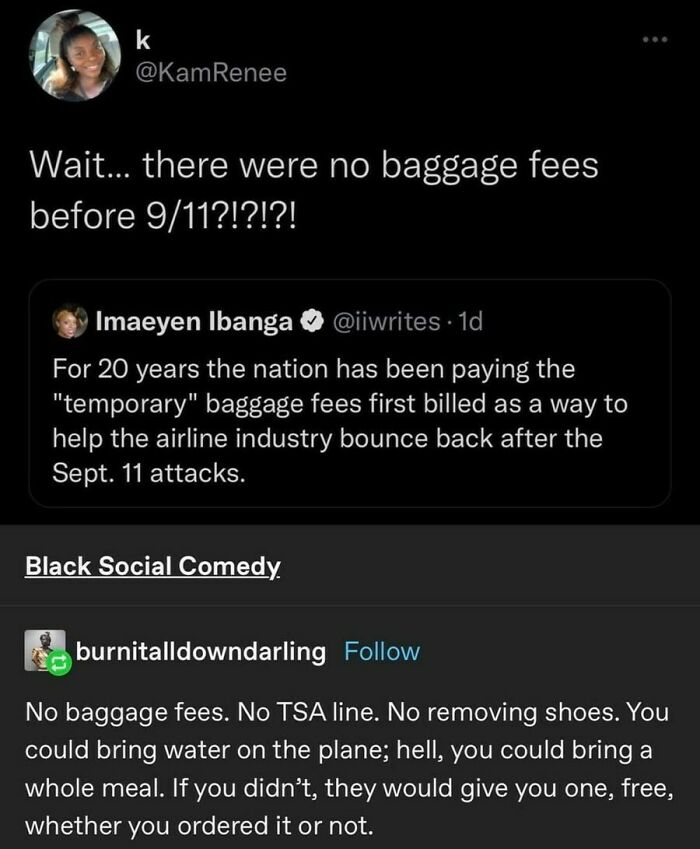Image resolution: width=700 pixels, height=849 pixels.
Task: Select the Imaeyen Ibanga verified checkmark icon
Action: [x=311, y=318]
